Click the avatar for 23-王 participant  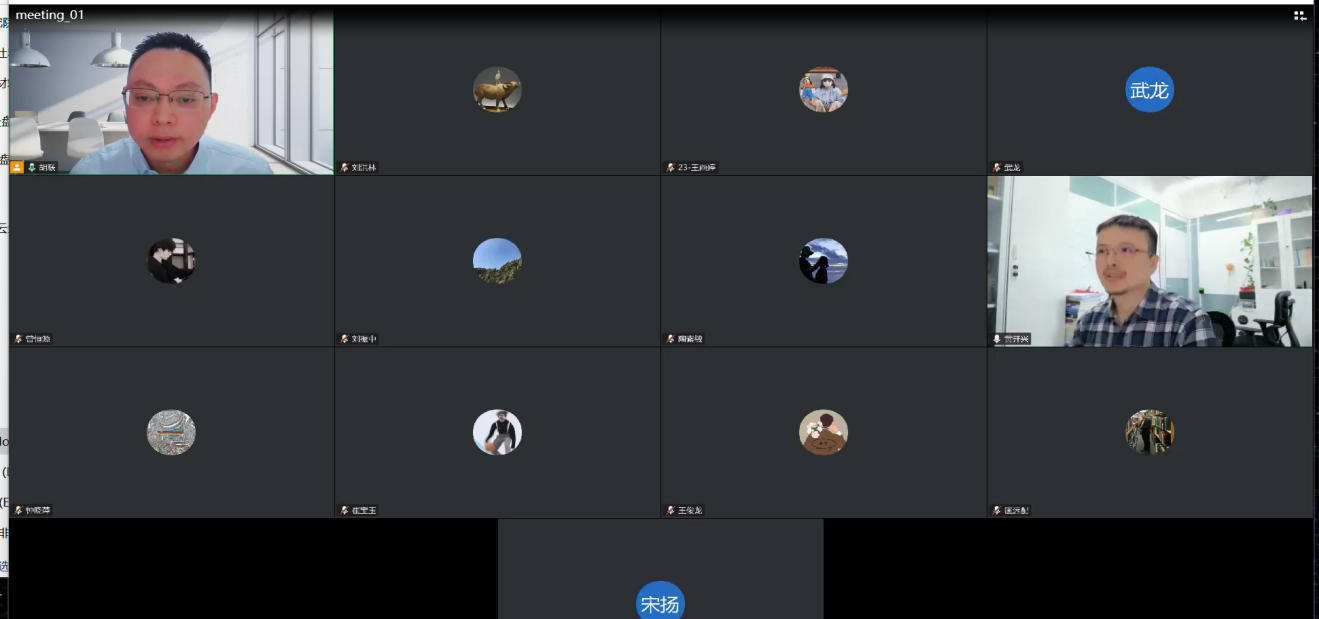point(823,90)
